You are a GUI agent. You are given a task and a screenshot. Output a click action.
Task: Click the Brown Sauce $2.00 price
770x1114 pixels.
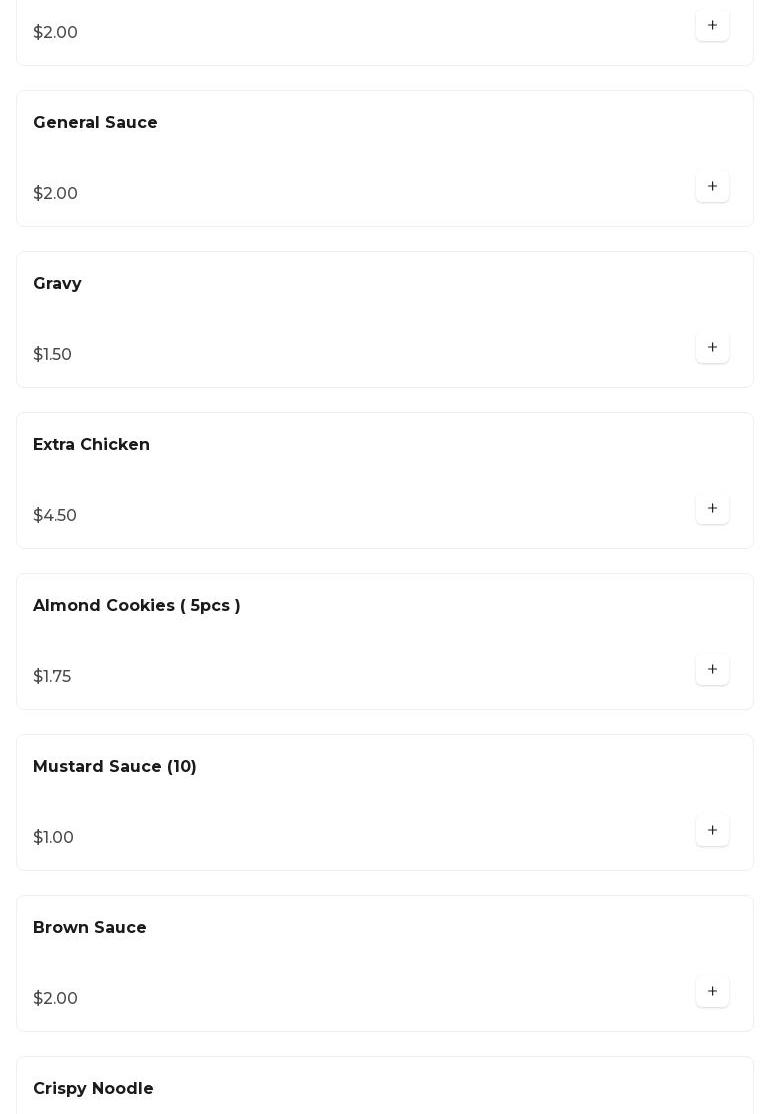(x=55, y=999)
